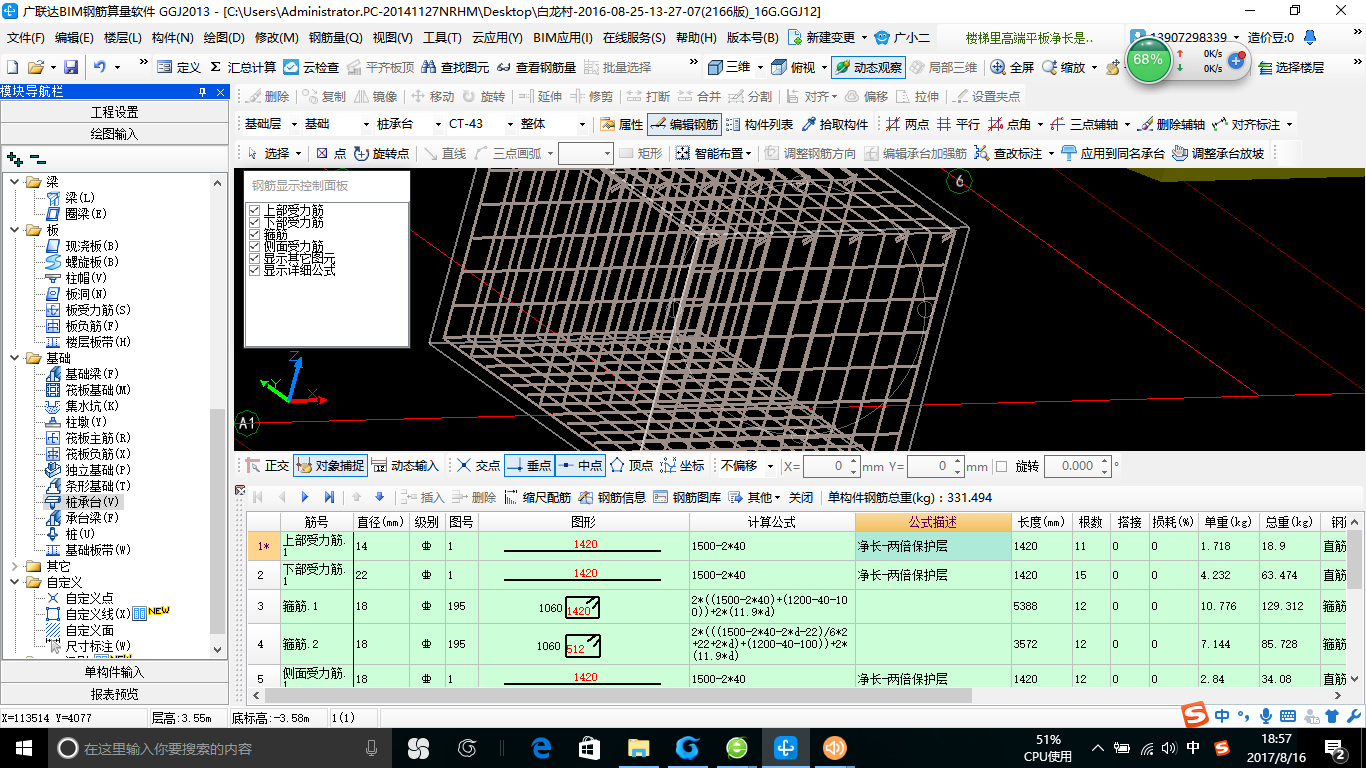Collapse the 板 tree node
This screenshot has width=1366, height=768.
(14, 230)
